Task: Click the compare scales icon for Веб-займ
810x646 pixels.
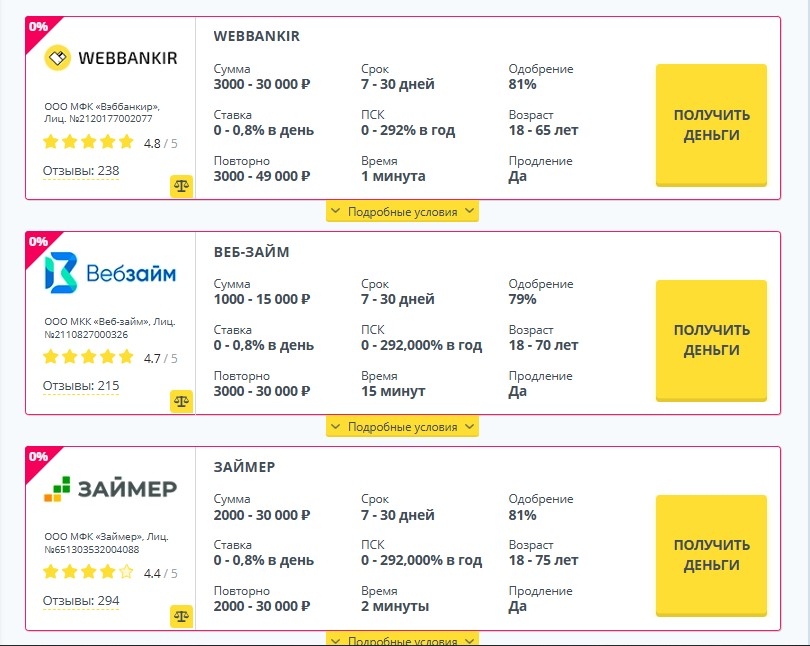Action: pyautogui.click(x=181, y=400)
